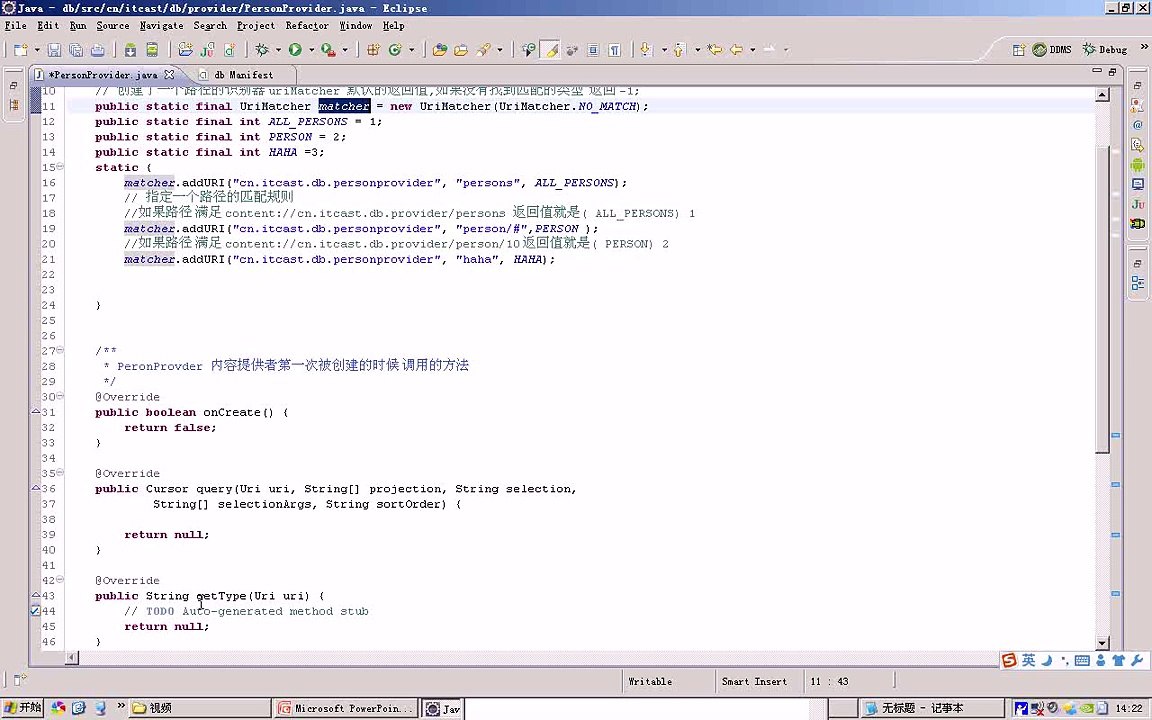The width and height of the screenshot is (1152, 720).
Task: Click the Open Perspective icon
Action: (x=1018, y=50)
